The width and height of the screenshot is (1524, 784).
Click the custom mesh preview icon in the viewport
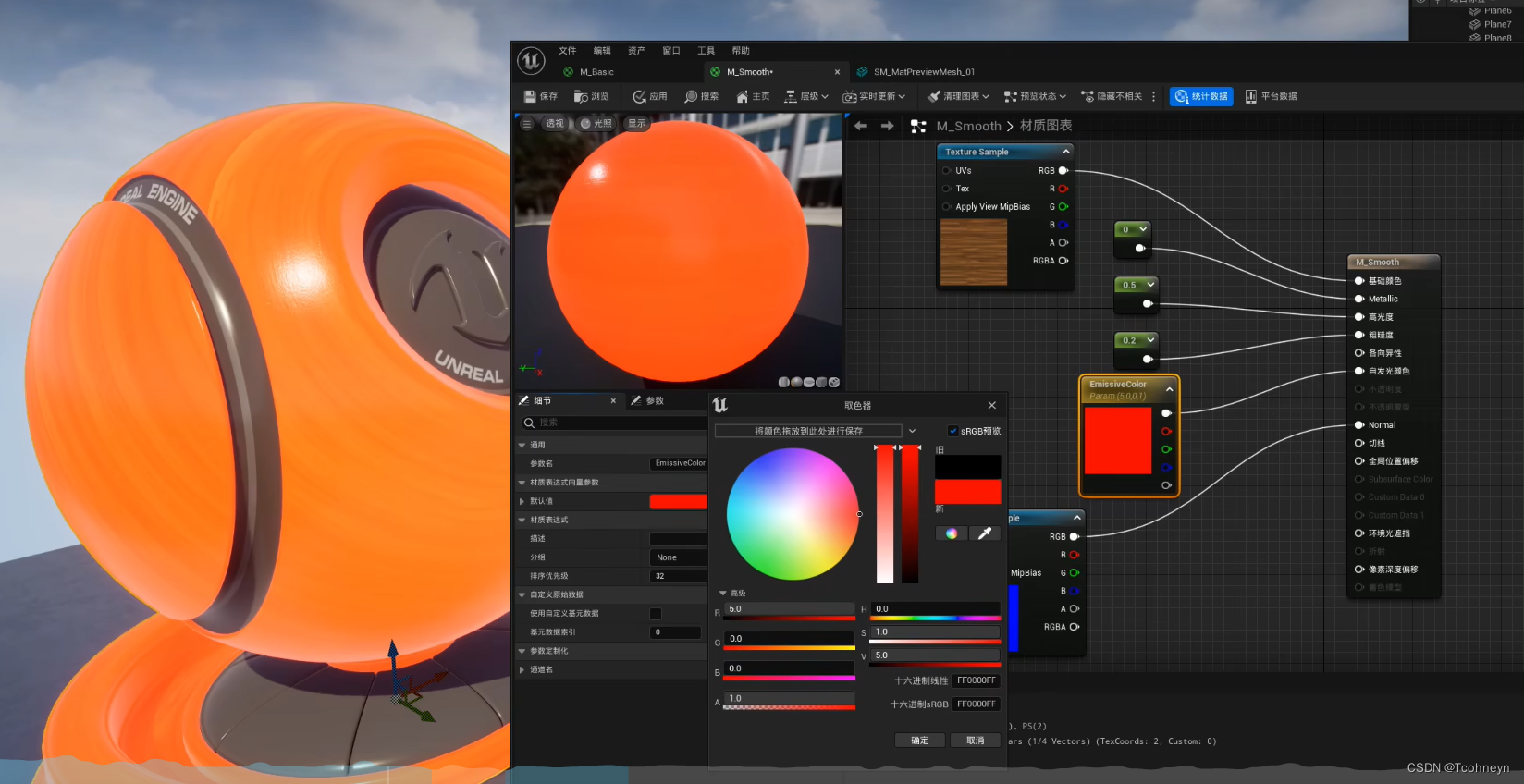tap(834, 382)
